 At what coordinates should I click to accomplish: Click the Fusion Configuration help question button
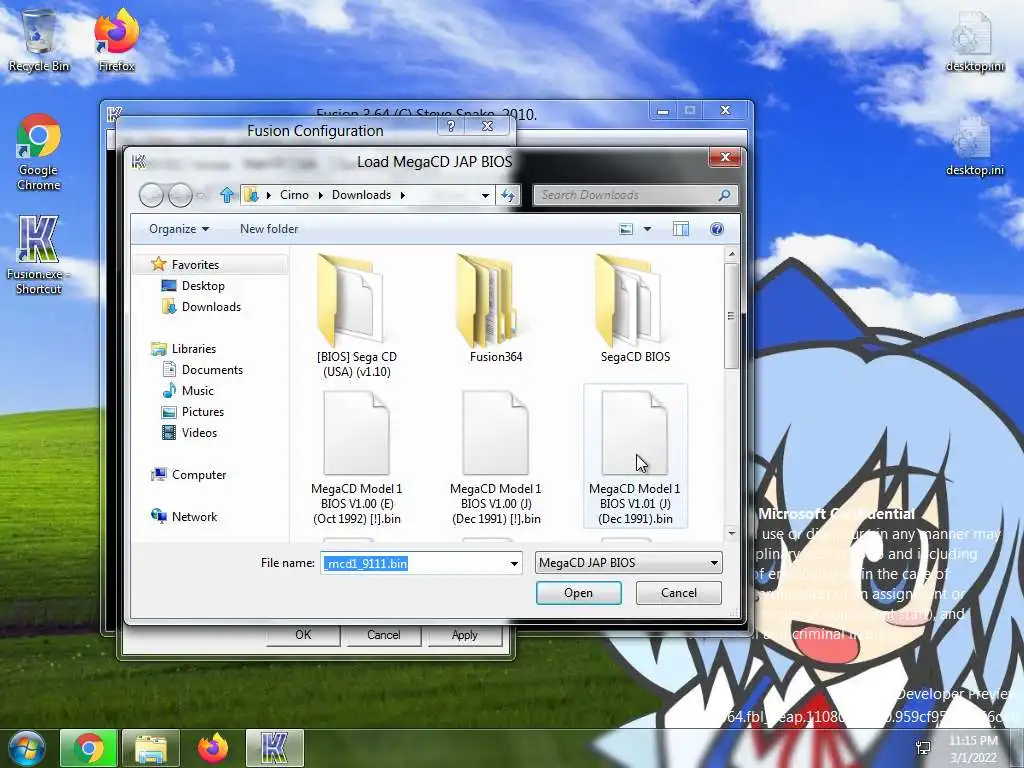451,126
